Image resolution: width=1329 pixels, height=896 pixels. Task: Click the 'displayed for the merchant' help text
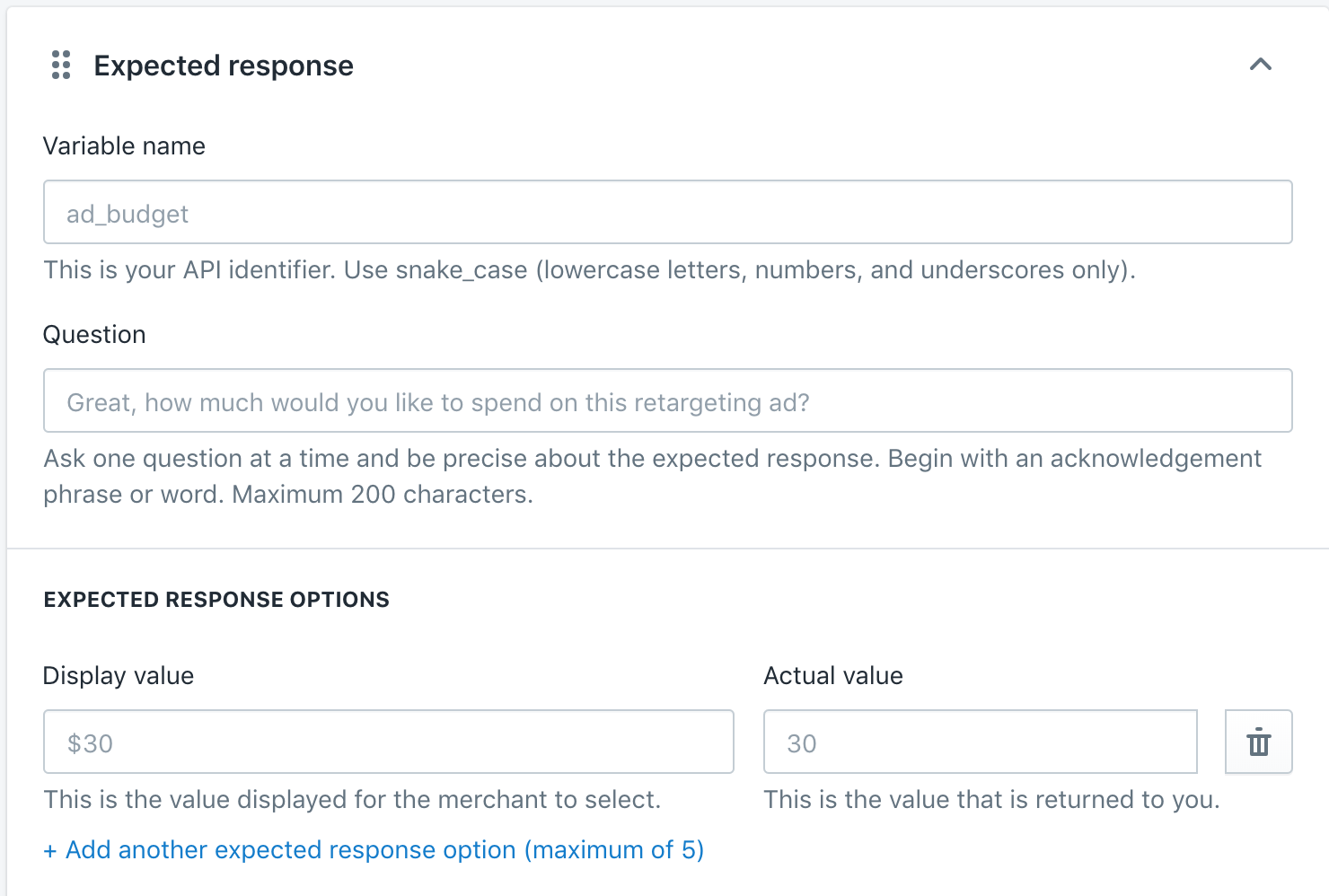pyautogui.click(x=352, y=800)
